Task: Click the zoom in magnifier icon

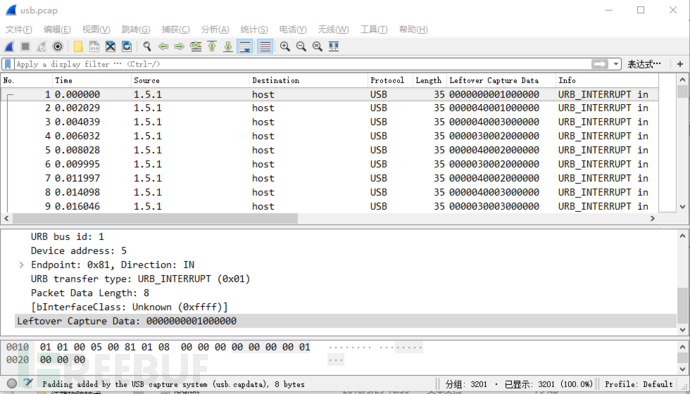Action: pyautogui.click(x=285, y=46)
